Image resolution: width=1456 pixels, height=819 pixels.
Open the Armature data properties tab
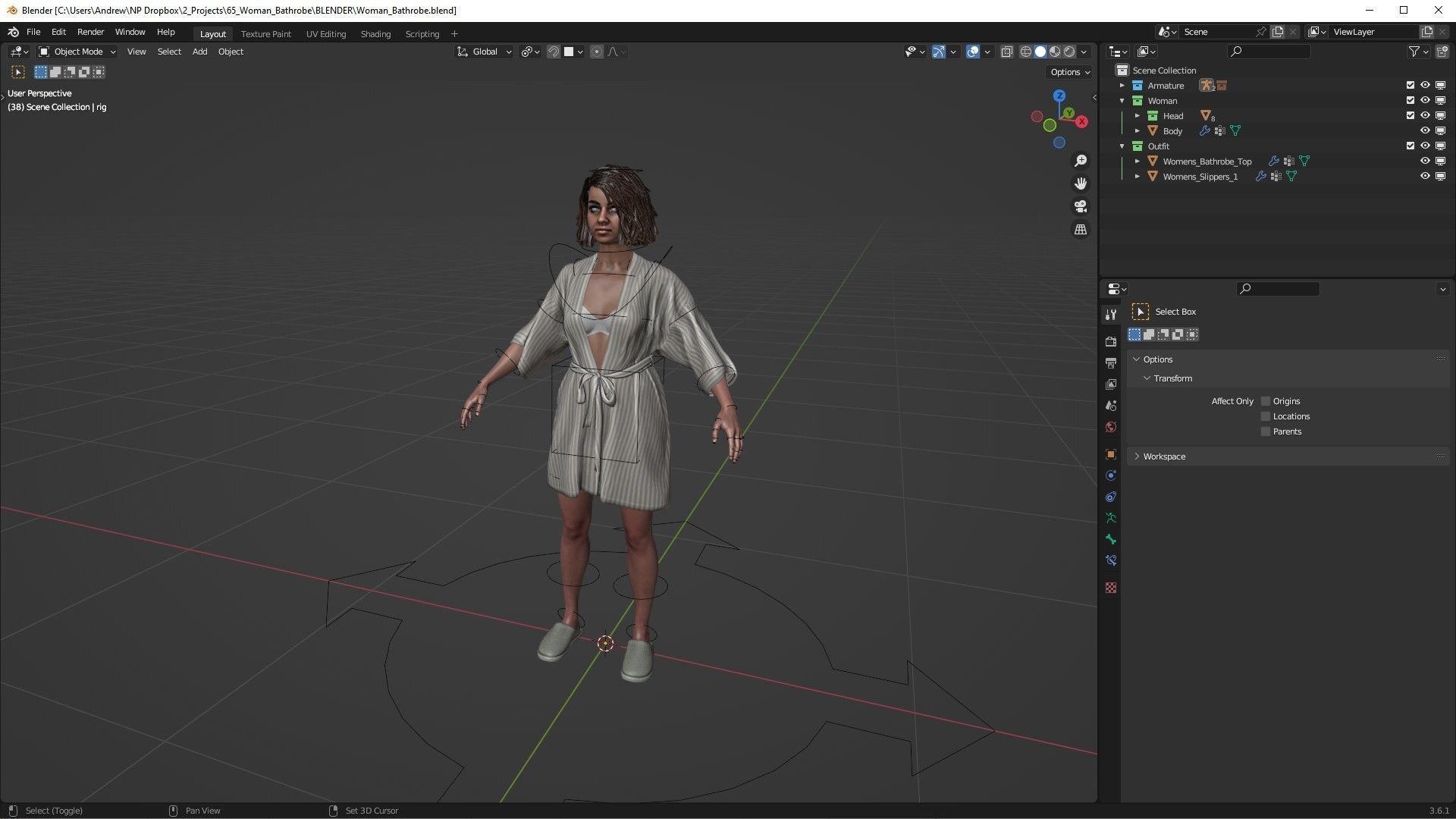(1110, 518)
